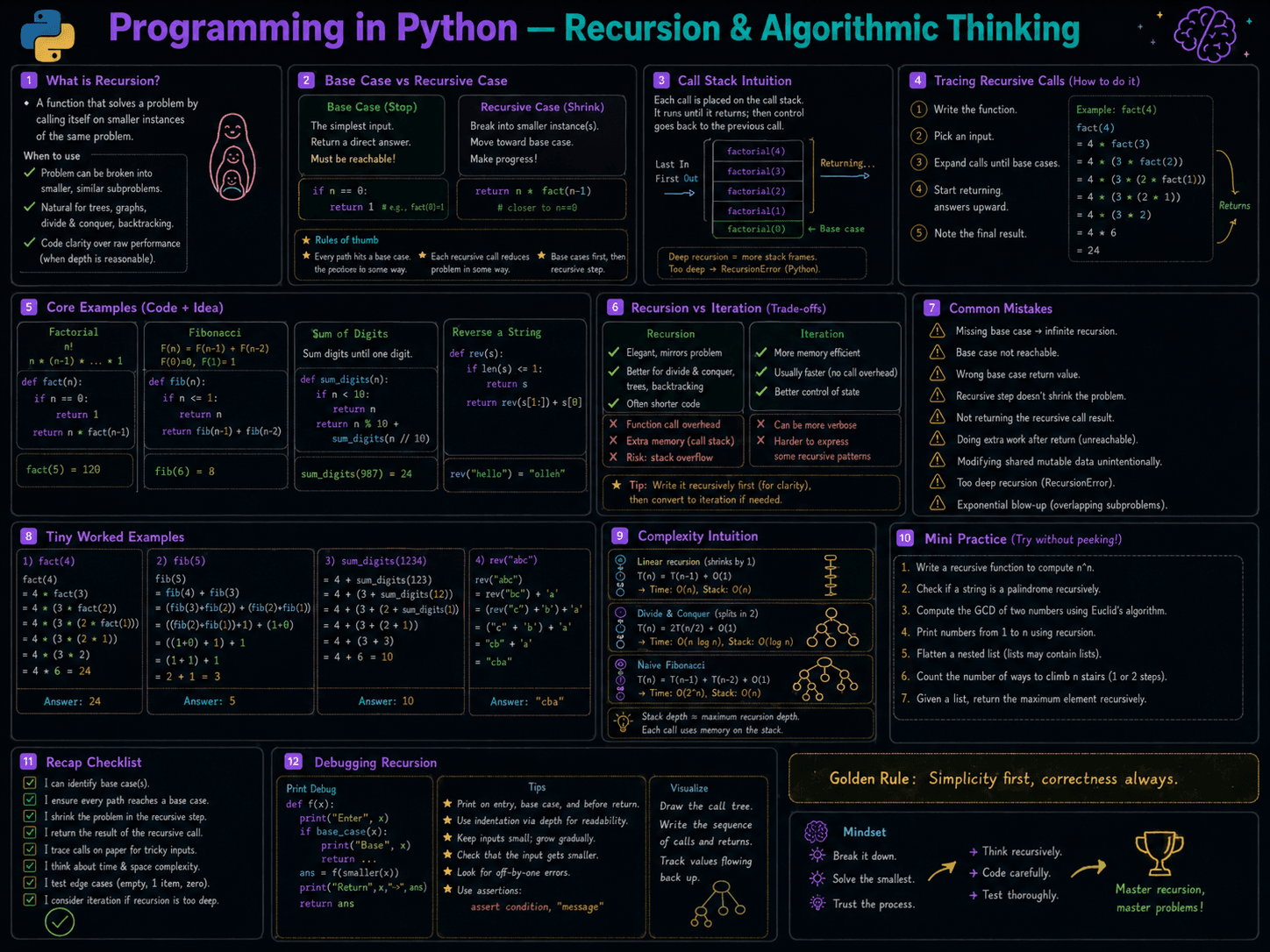Click the red X beside Harder to express
1270x952 pixels.
coord(760,441)
